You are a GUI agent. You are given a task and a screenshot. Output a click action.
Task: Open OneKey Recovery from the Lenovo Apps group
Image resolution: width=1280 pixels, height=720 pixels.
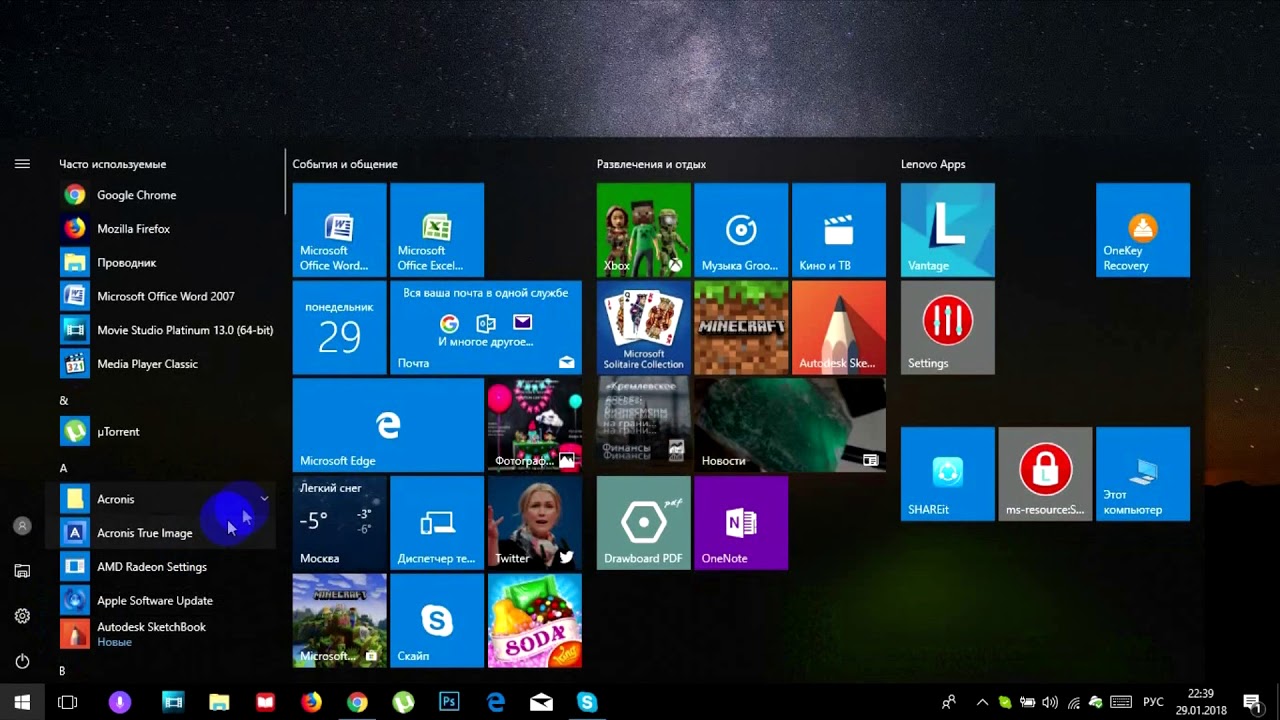pos(1142,229)
